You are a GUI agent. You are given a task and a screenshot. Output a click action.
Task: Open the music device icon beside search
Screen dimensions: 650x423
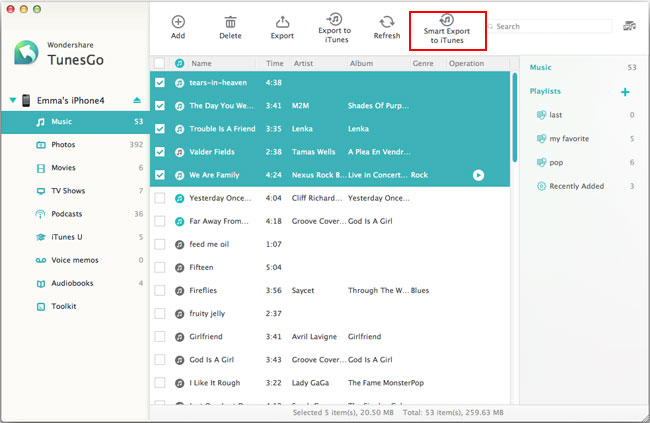(x=629, y=26)
